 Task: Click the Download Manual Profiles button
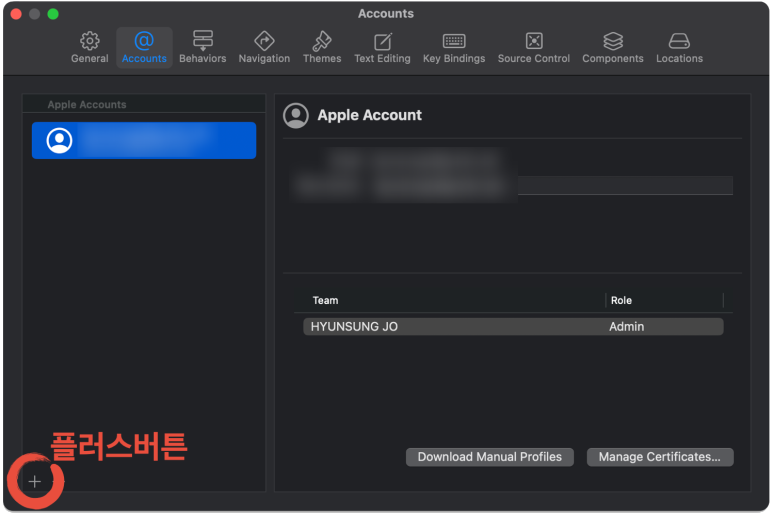pyautogui.click(x=490, y=457)
